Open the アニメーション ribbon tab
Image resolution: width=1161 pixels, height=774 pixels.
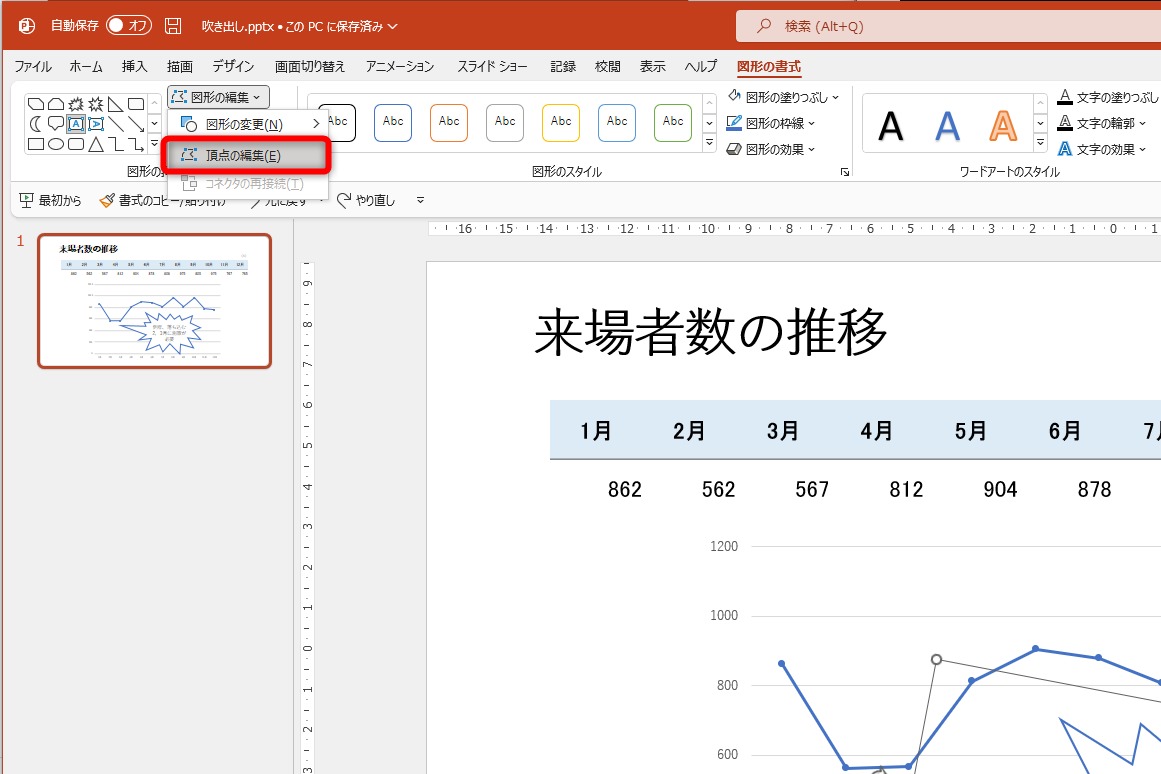[399, 66]
